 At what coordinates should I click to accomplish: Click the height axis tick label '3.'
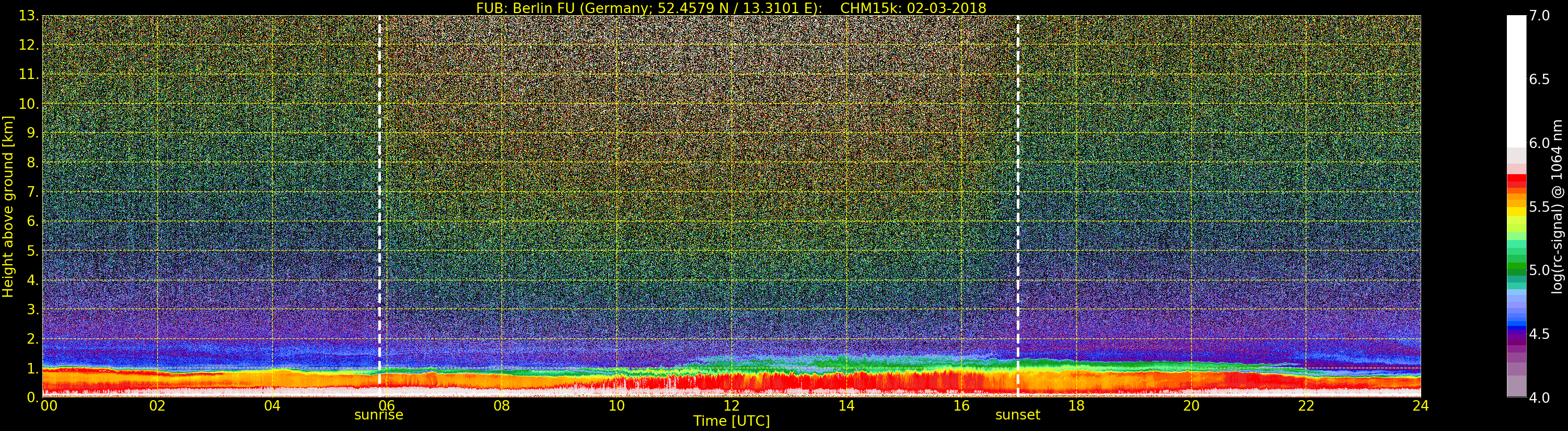click(x=32, y=310)
